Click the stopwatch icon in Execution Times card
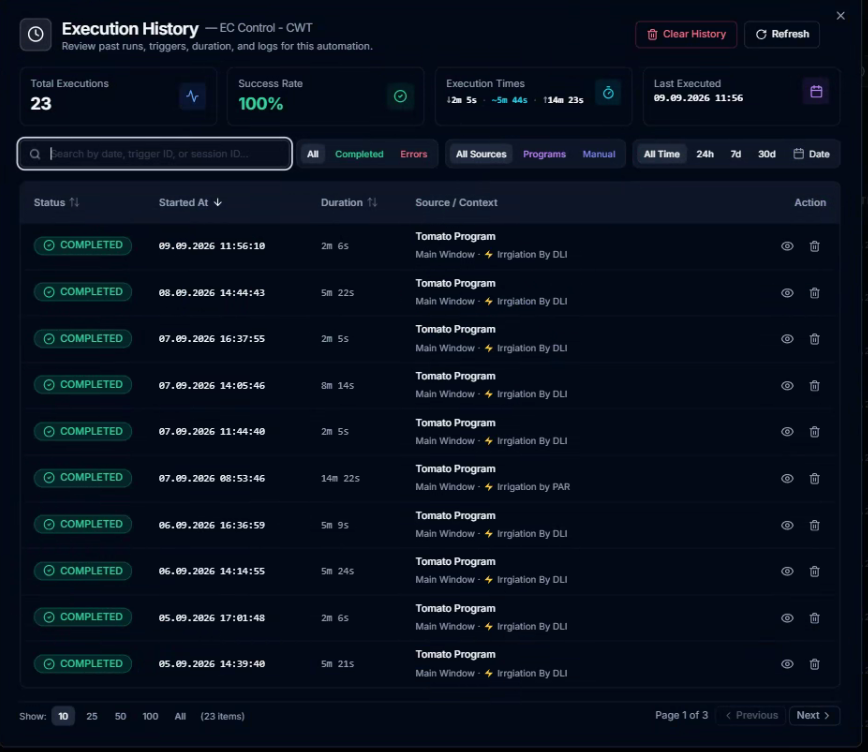 click(x=608, y=92)
